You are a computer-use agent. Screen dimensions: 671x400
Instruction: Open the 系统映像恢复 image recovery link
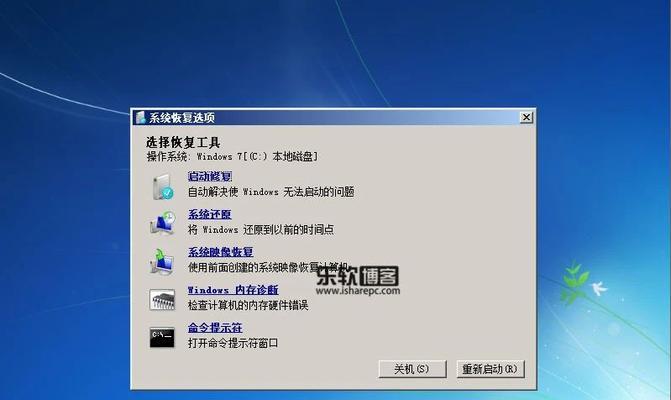(x=221, y=252)
